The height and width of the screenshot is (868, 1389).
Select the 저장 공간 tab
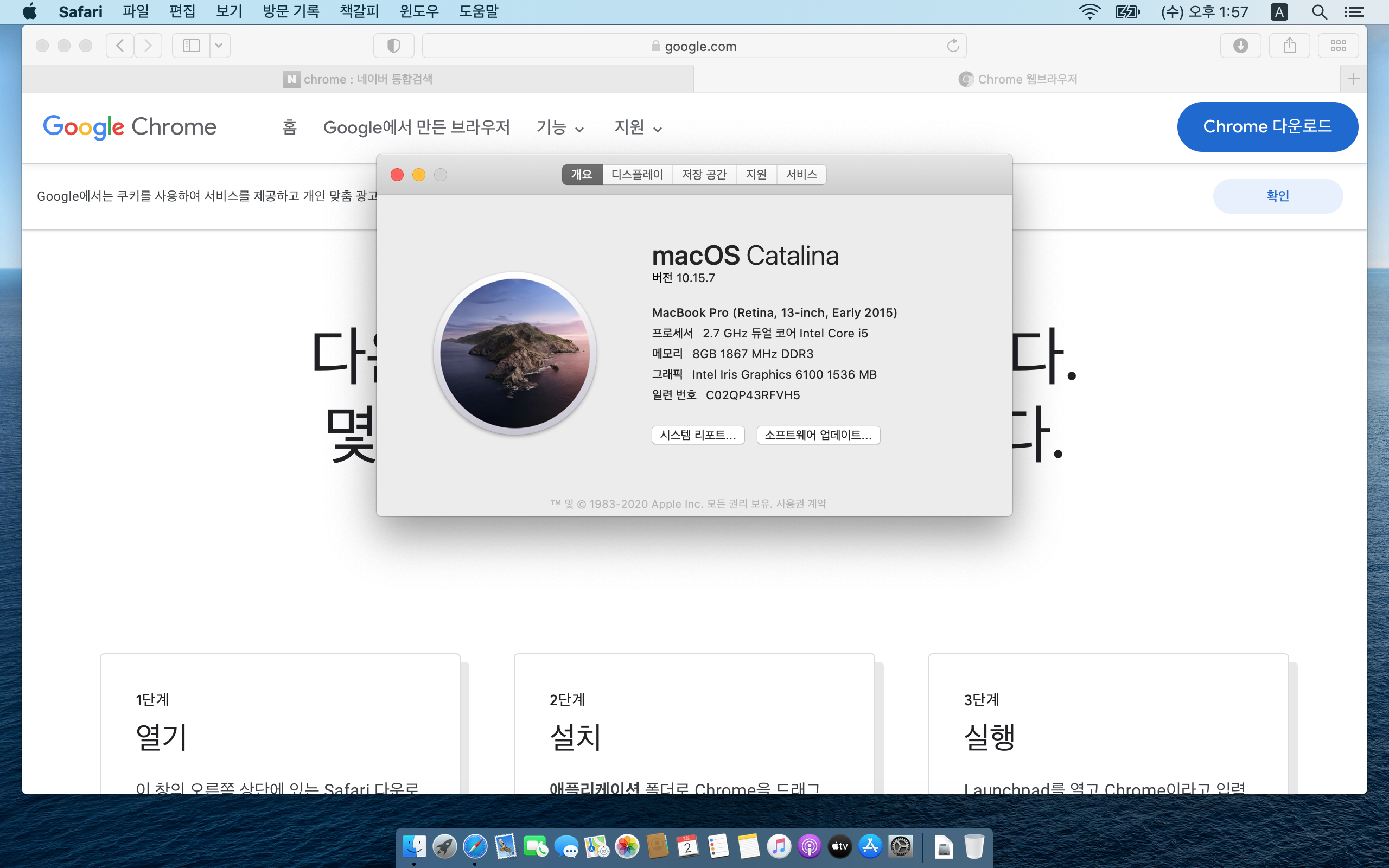click(704, 175)
